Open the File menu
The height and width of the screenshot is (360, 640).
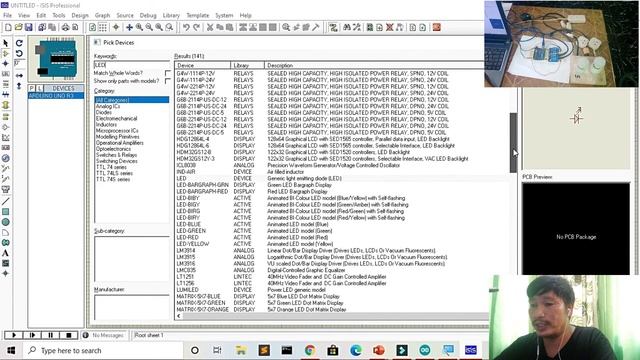[8, 15]
